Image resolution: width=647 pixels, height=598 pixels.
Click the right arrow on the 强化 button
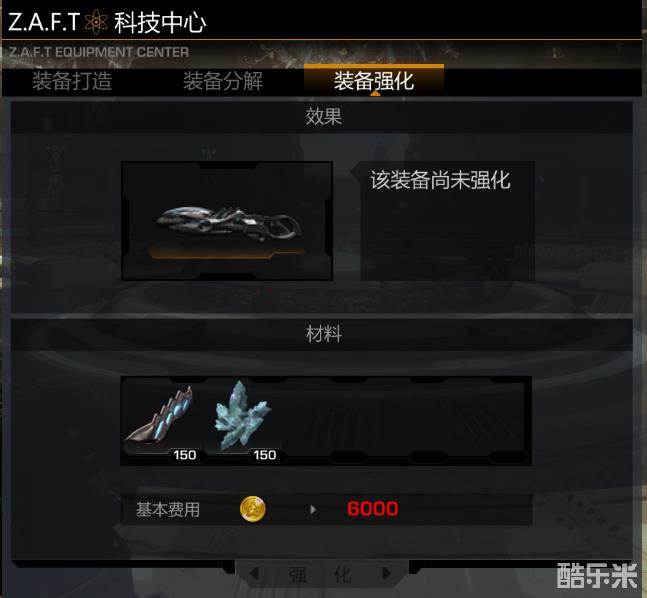point(387,573)
